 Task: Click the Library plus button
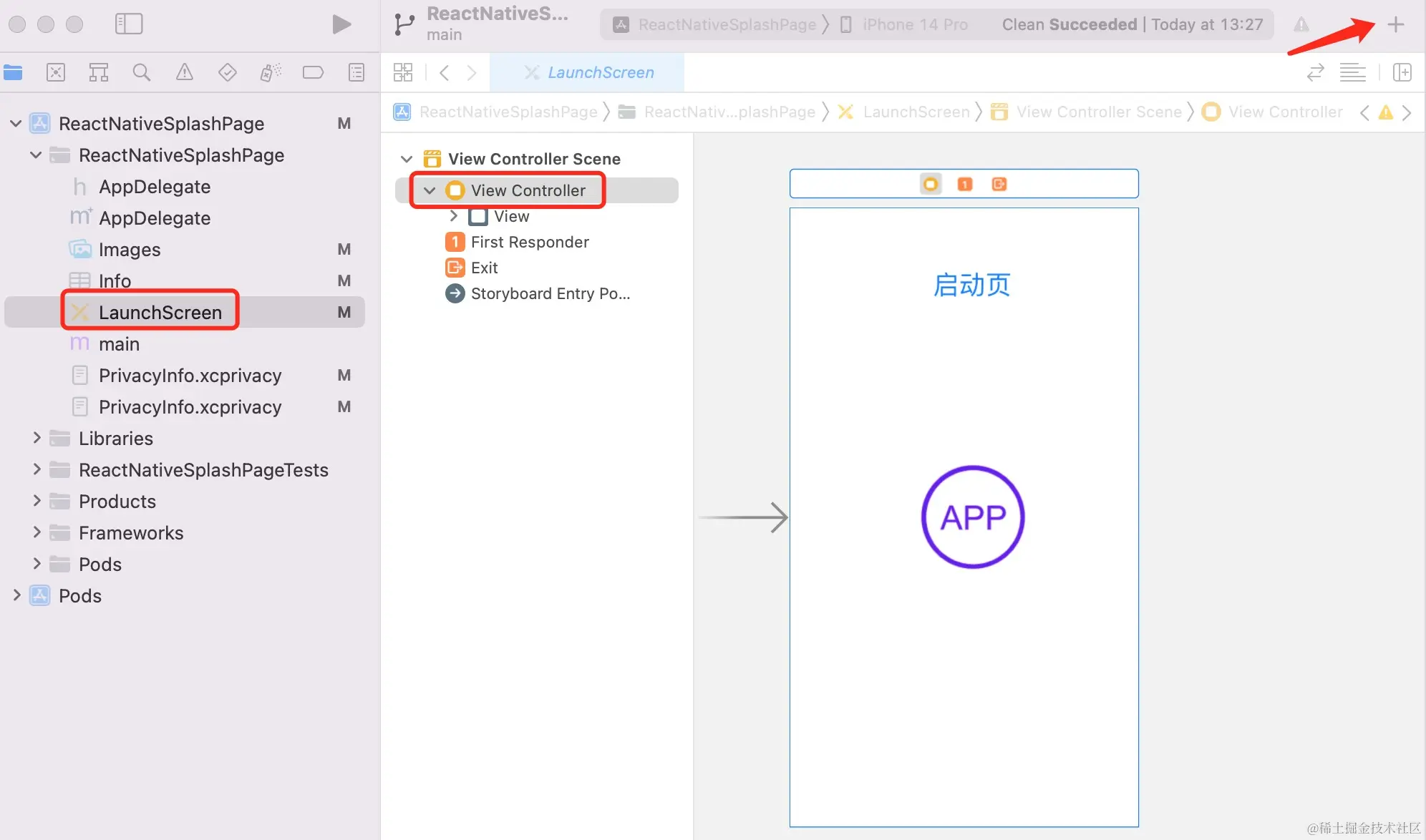click(1395, 24)
